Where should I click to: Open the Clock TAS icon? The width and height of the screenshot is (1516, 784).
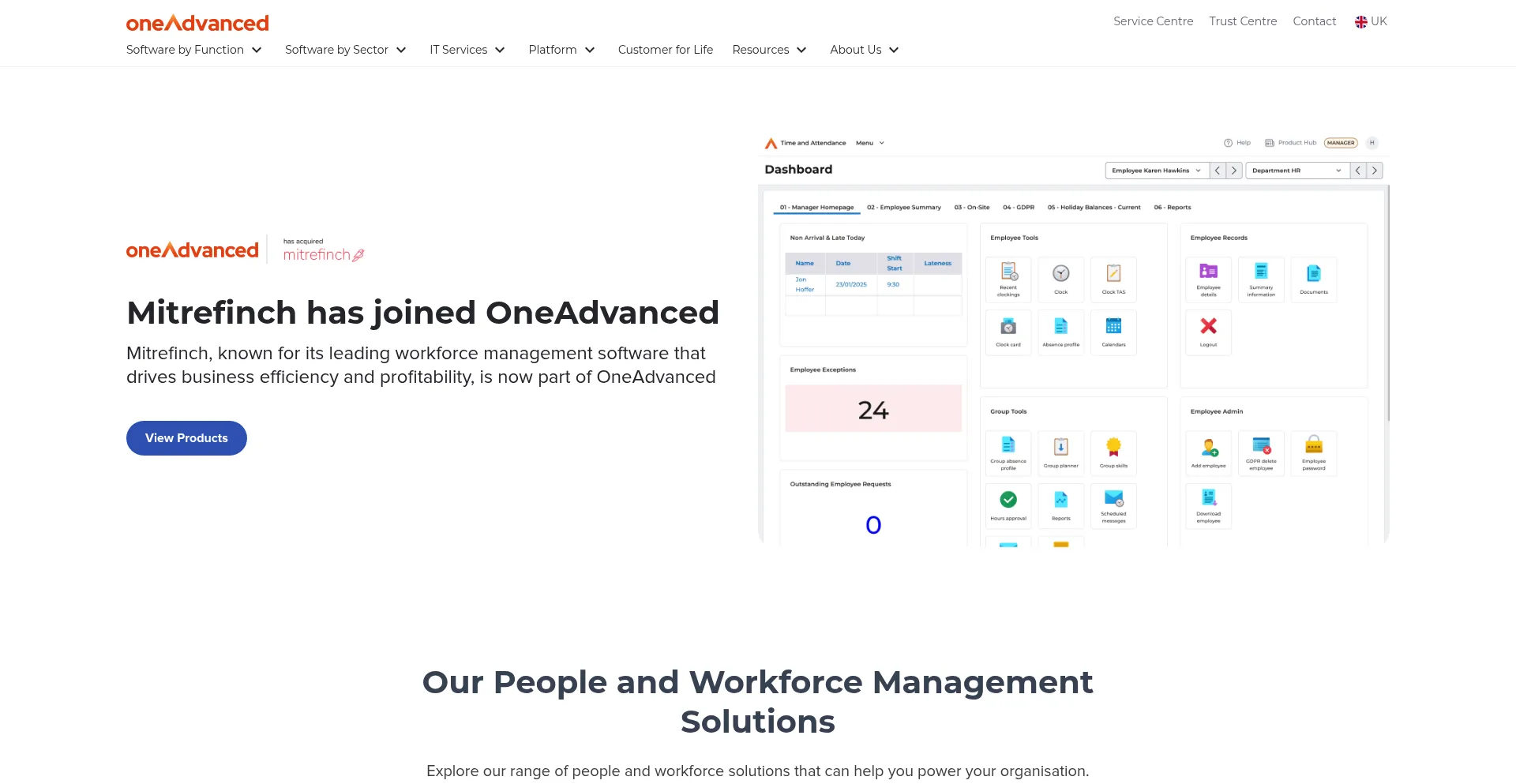click(x=1113, y=279)
